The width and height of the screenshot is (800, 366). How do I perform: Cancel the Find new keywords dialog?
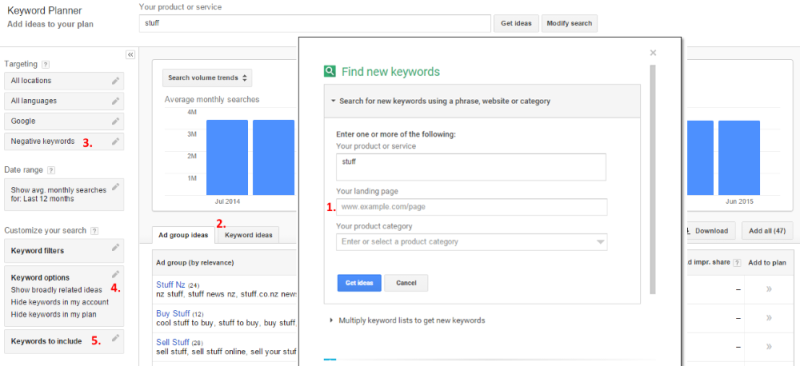[406, 283]
